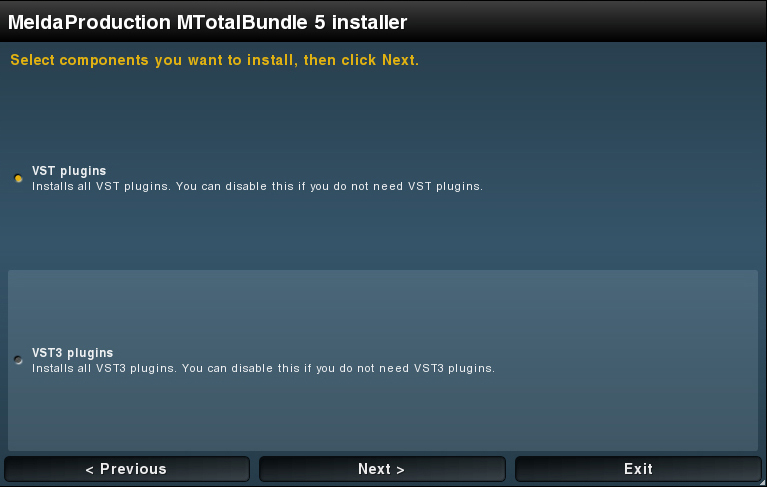
Task: Click the resize grip in window corner
Action: point(763,483)
